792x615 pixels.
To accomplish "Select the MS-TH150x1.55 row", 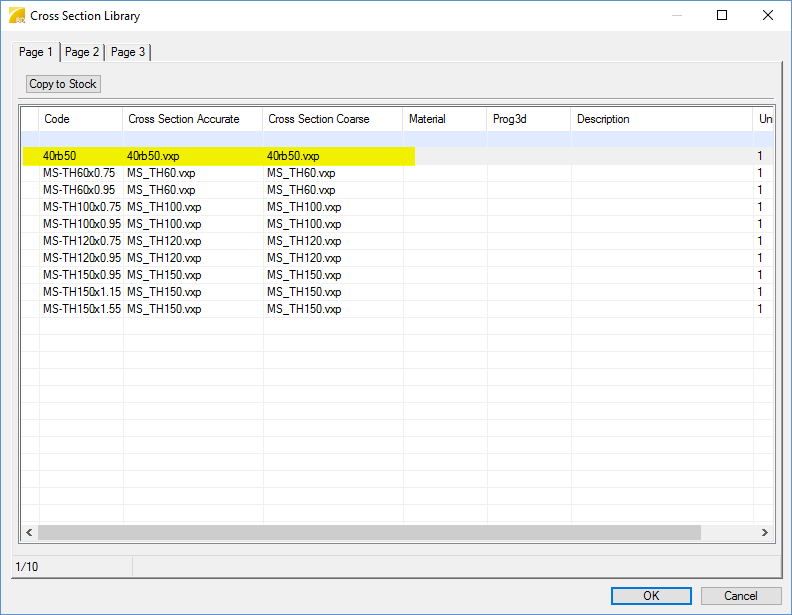I will (81, 309).
